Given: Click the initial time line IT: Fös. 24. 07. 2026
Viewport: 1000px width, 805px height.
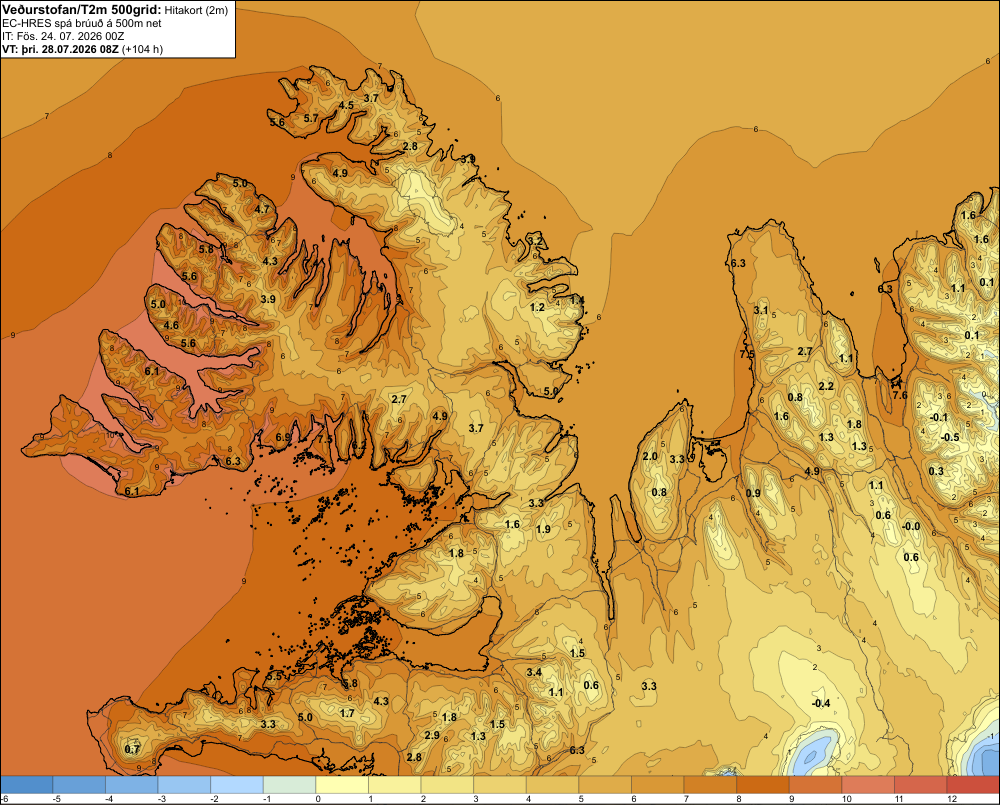Looking at the screenshot, I should [63, 36].
